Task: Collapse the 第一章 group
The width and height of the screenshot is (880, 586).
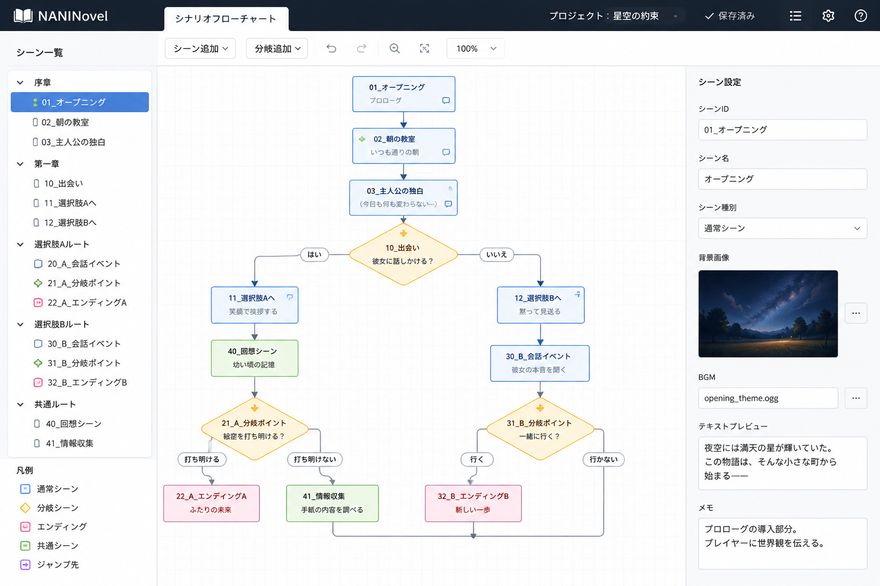Action: pos(20,164)
